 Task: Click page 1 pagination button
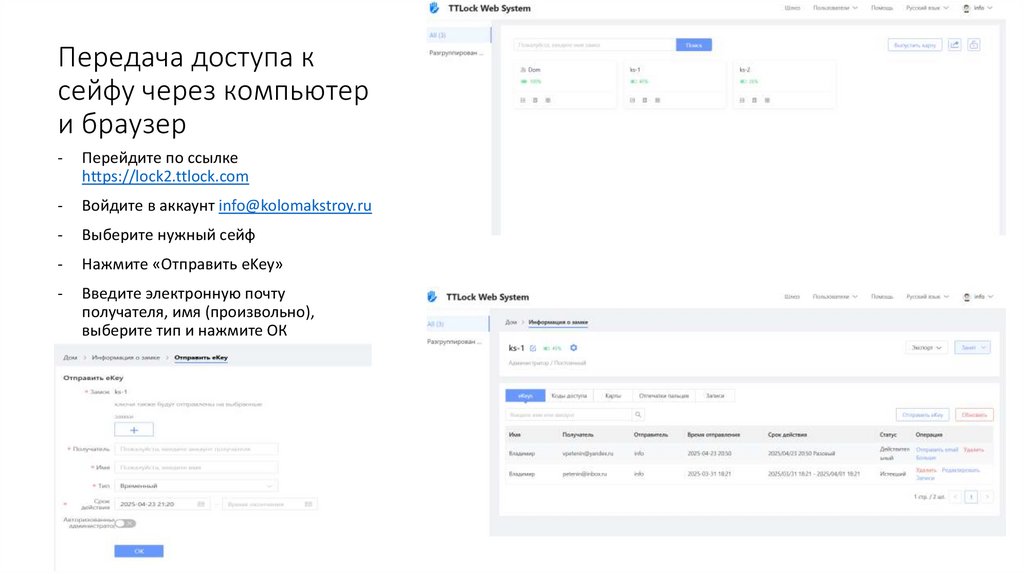pos(971,497)
